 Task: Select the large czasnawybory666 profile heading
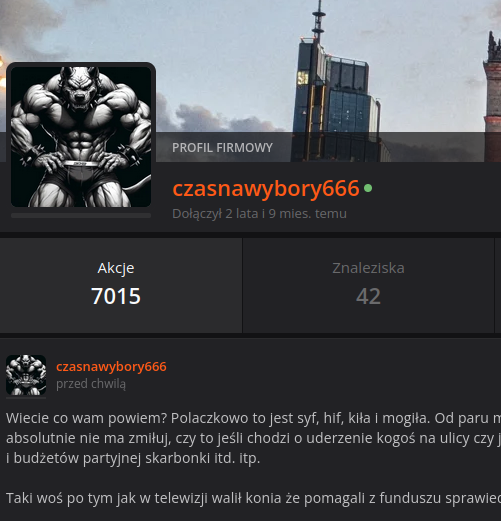(x=266, y=188)
